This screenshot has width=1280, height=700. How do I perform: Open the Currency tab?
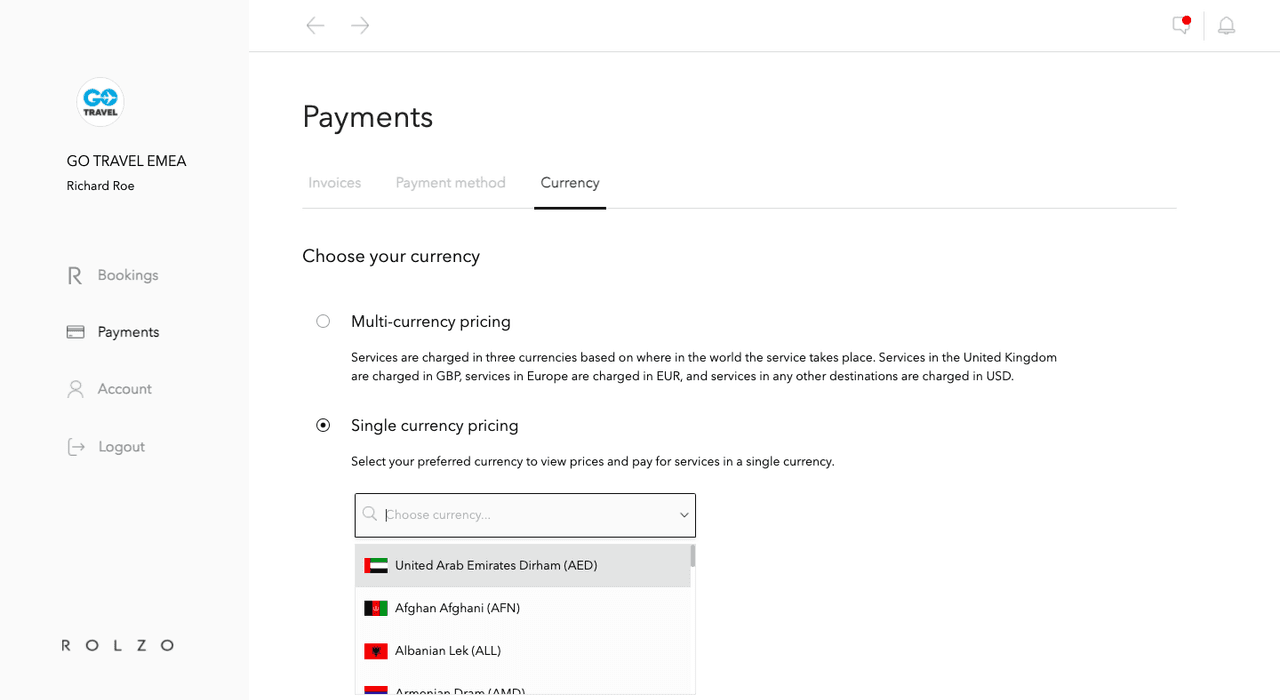(570, 183)
